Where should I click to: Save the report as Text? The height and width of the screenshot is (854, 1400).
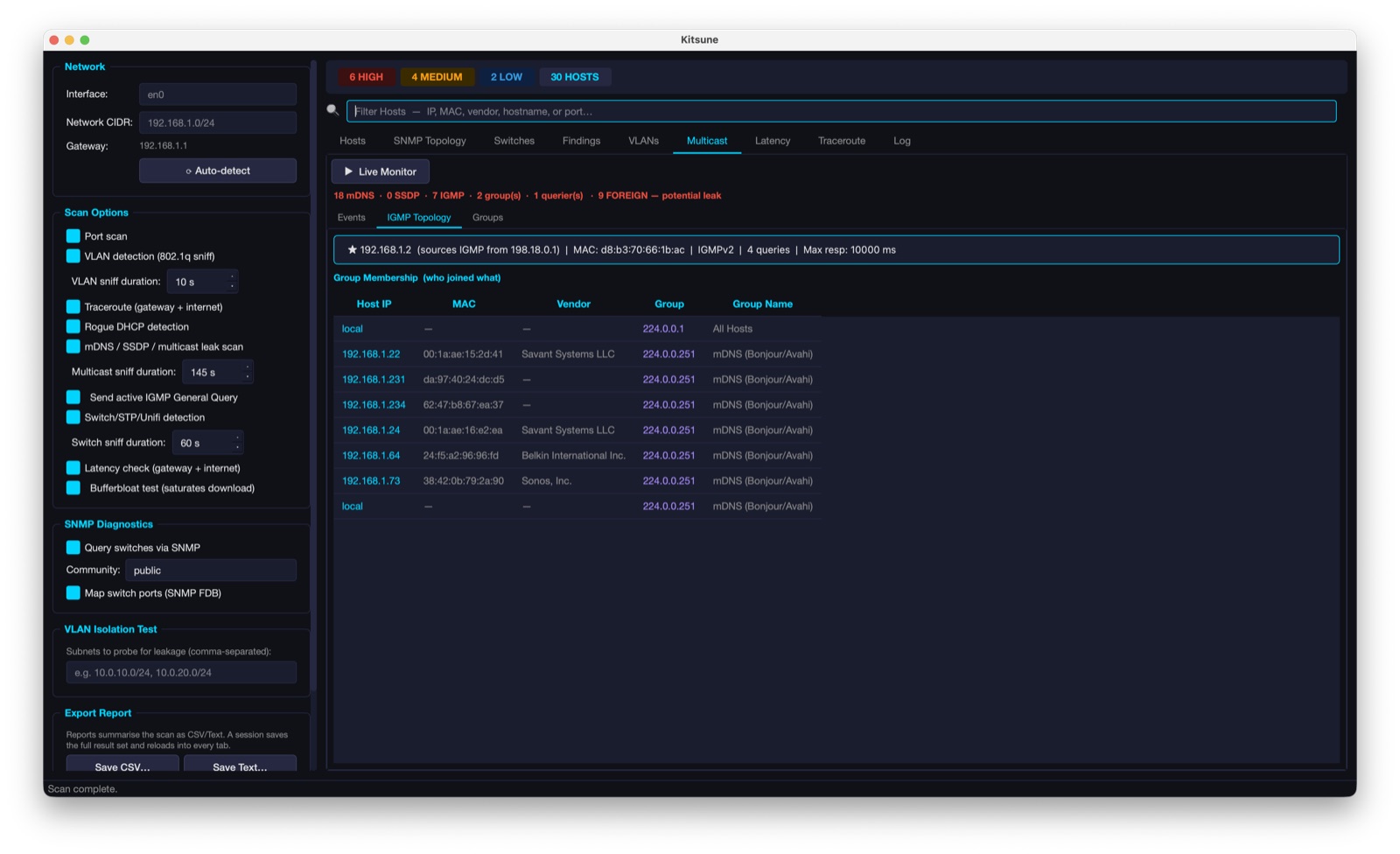click(240, 765)
